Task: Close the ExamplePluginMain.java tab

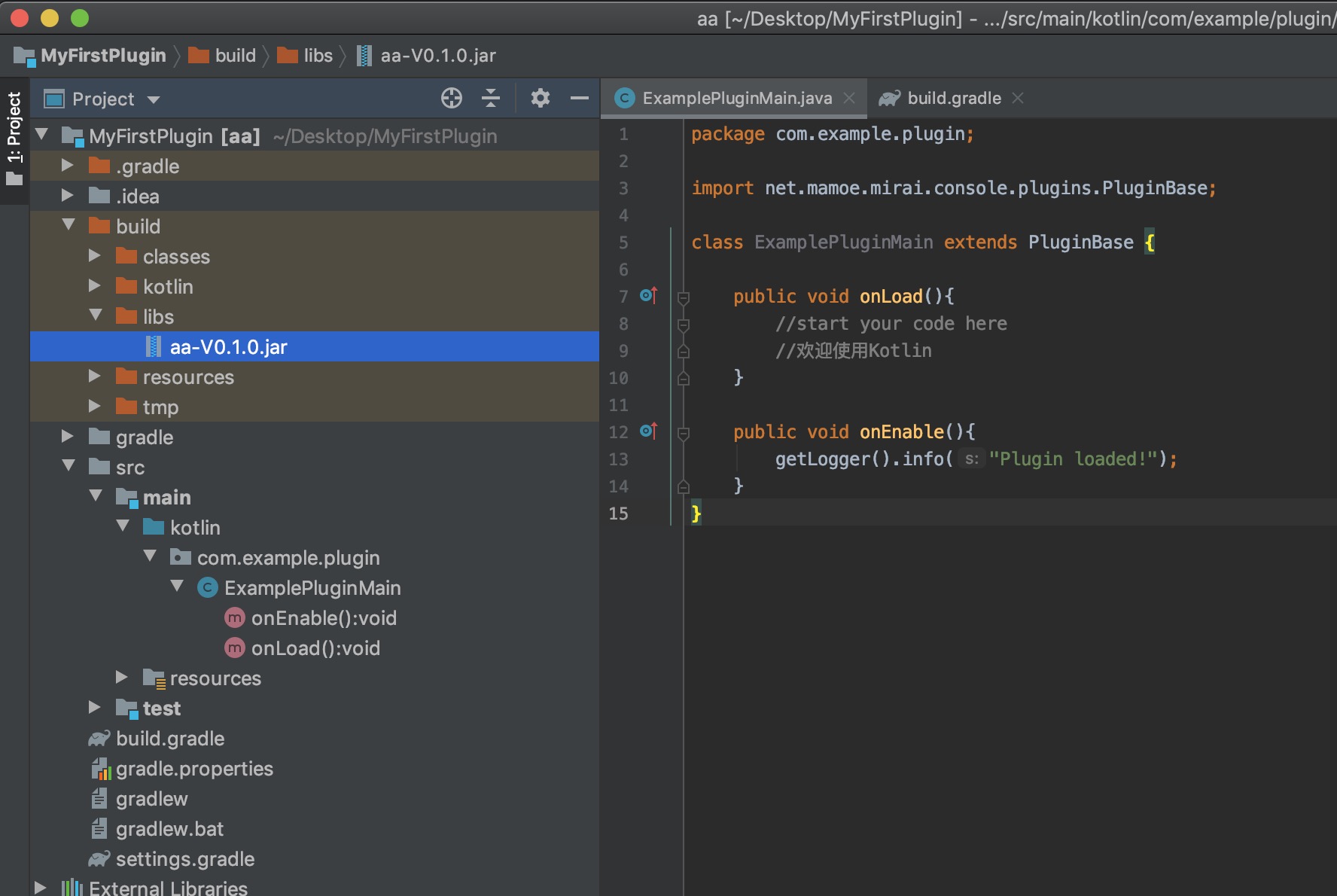Action: 849,98
